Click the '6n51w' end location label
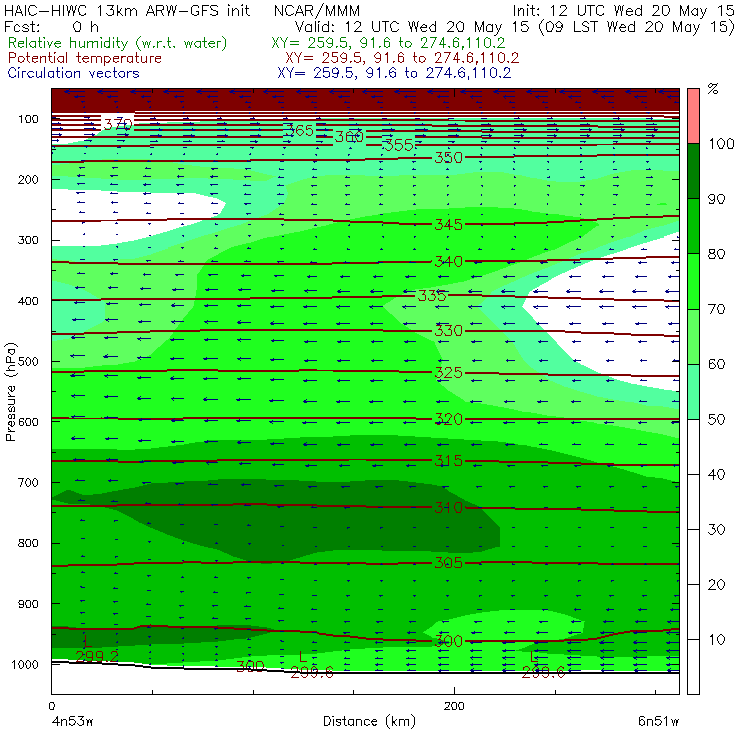The width and height of the screenshot is (740, 740). (x=658, y=722)
